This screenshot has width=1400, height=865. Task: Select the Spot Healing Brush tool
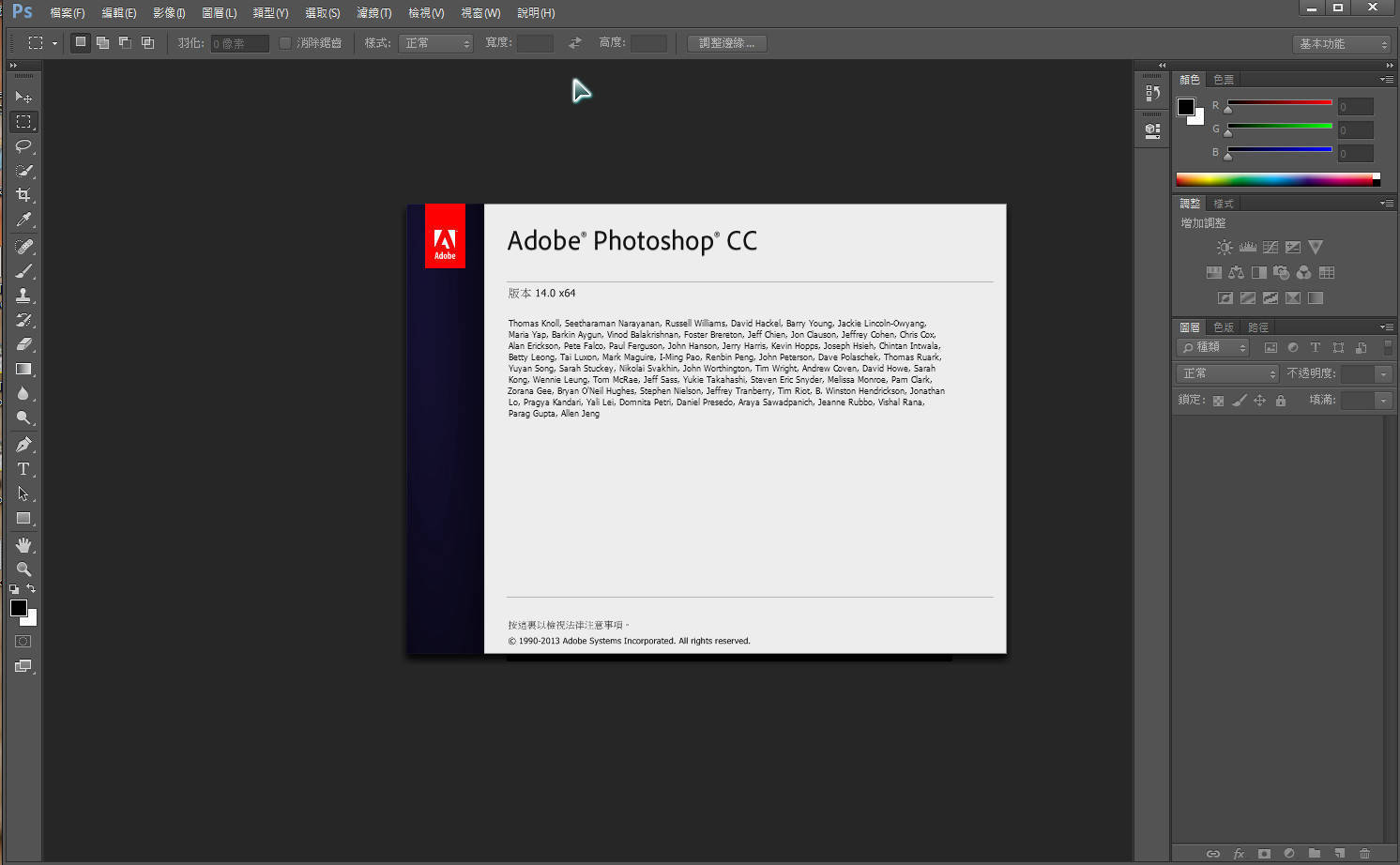(23, 247)
